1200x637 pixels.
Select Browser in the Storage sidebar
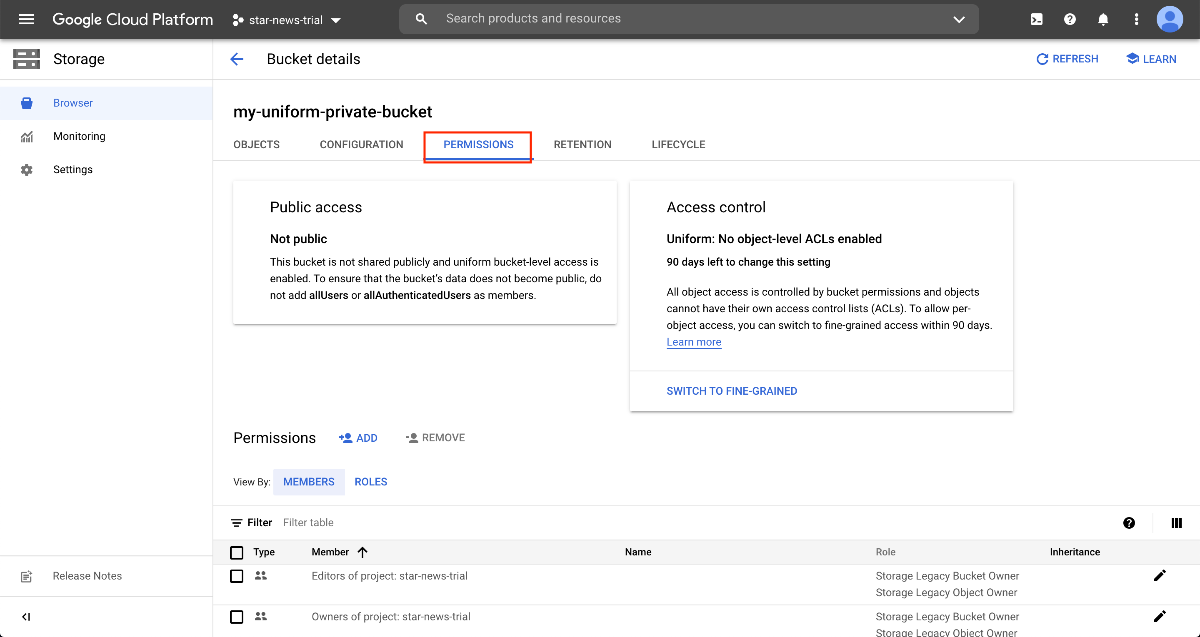106,103
